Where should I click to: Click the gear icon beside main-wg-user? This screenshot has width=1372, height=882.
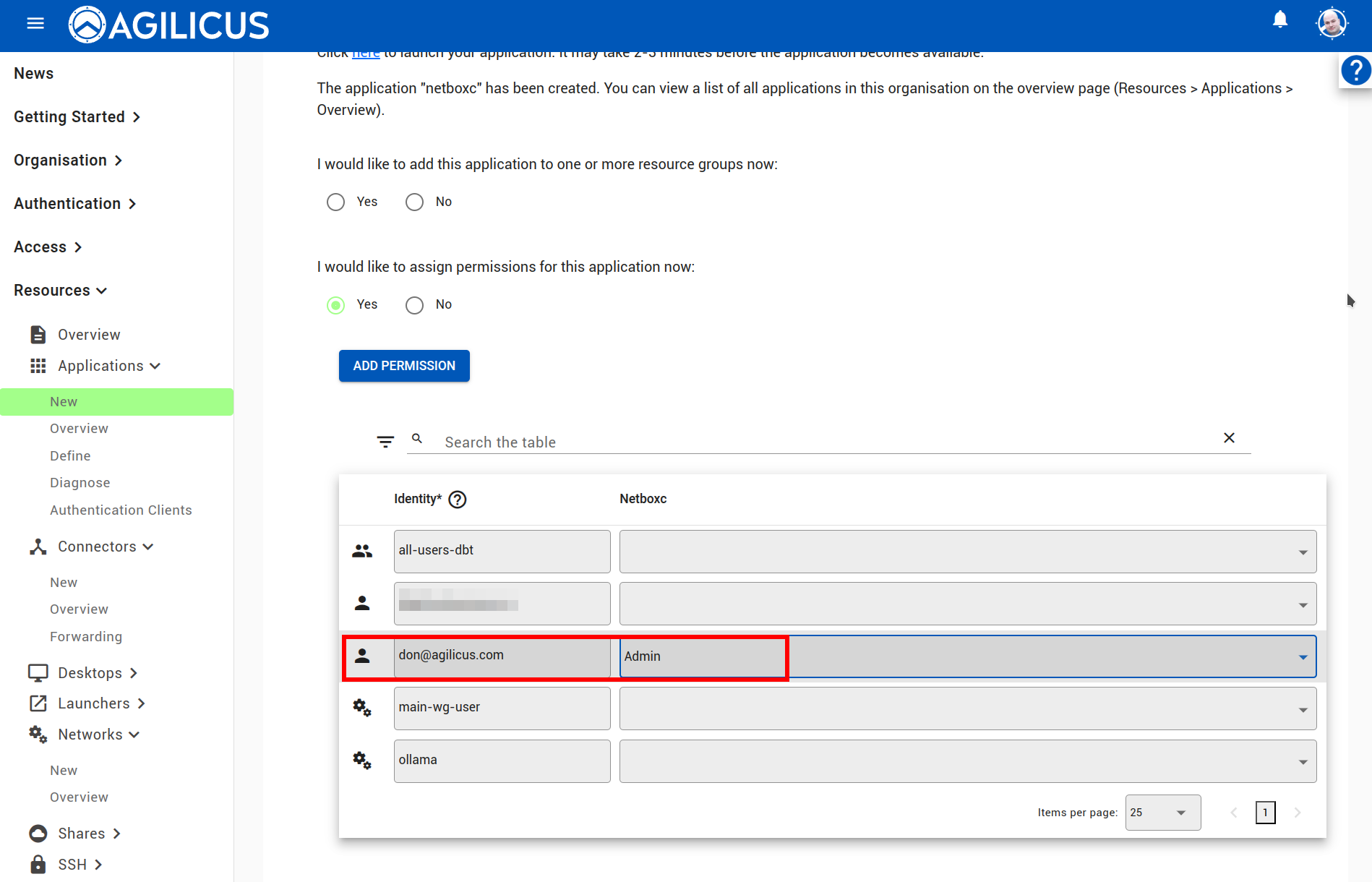[362, 708]
